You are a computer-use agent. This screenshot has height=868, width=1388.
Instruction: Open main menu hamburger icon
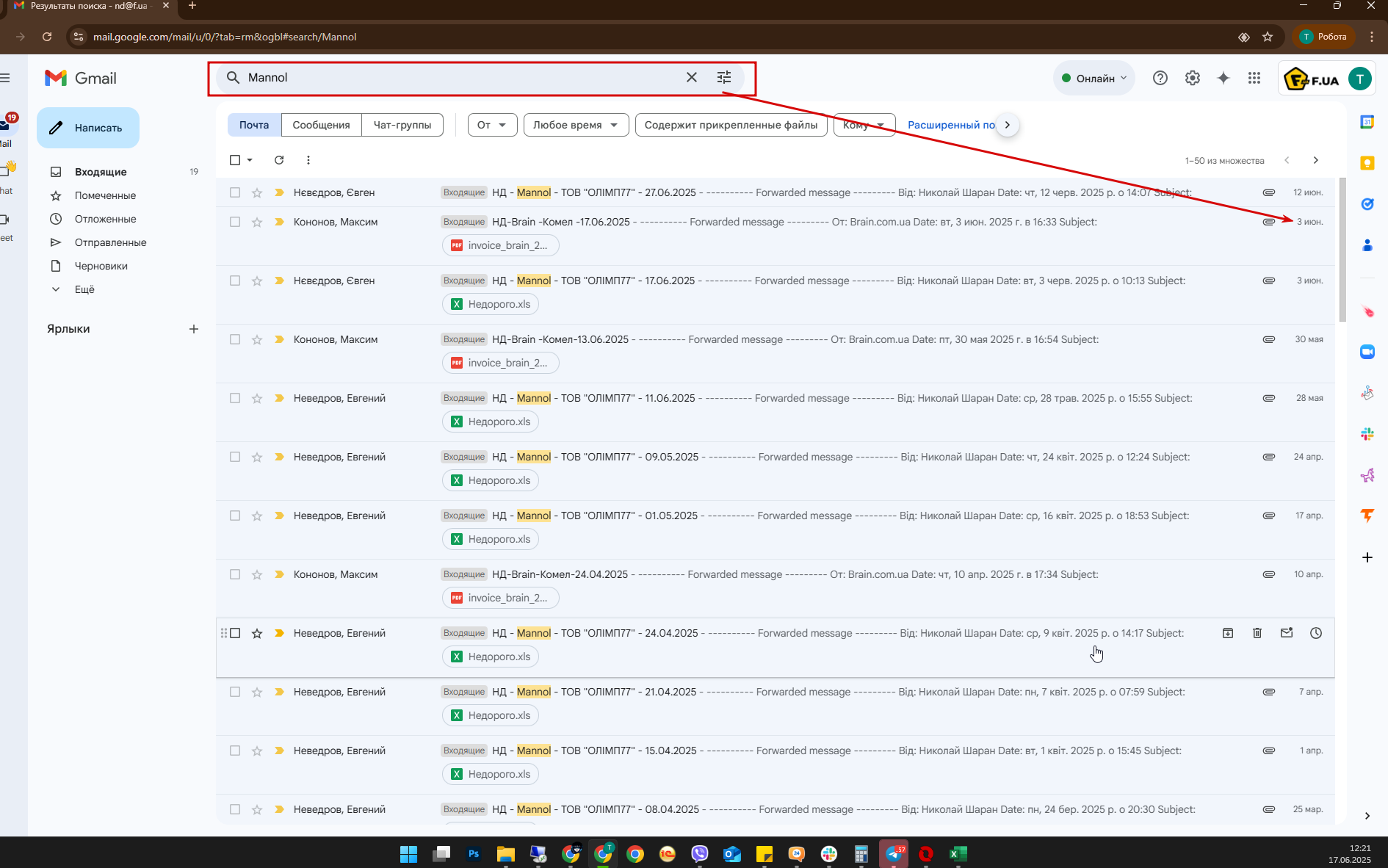[x=5, y=78]
